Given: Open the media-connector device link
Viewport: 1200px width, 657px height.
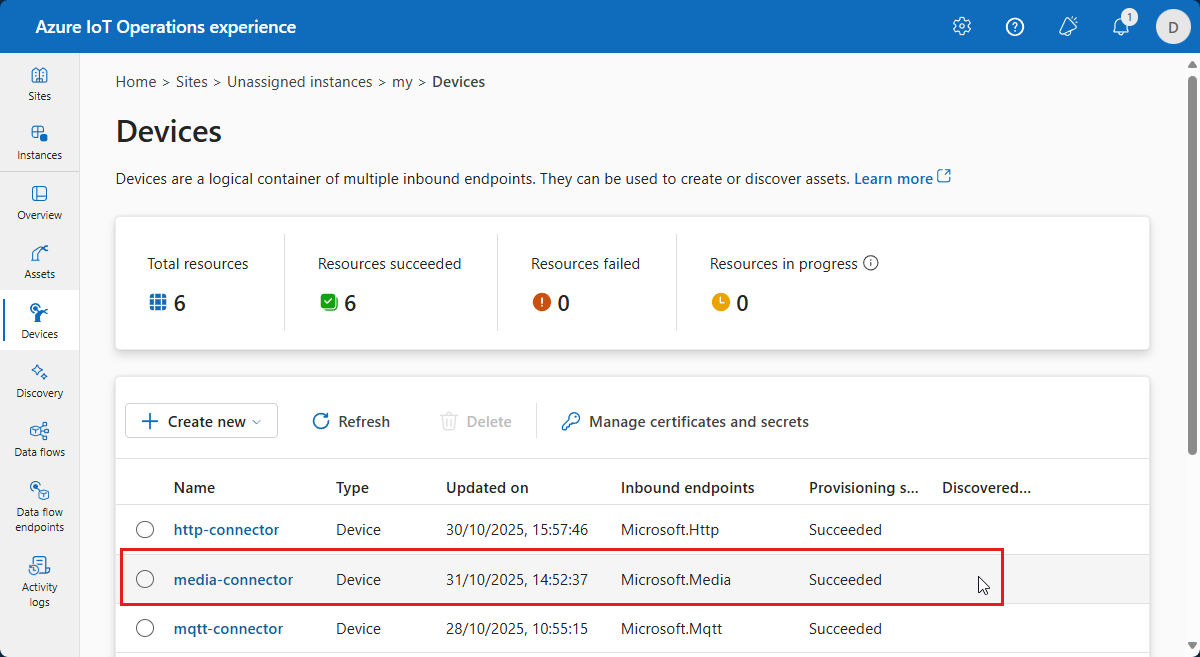Looking at the screenshot, I should (233, 579).
